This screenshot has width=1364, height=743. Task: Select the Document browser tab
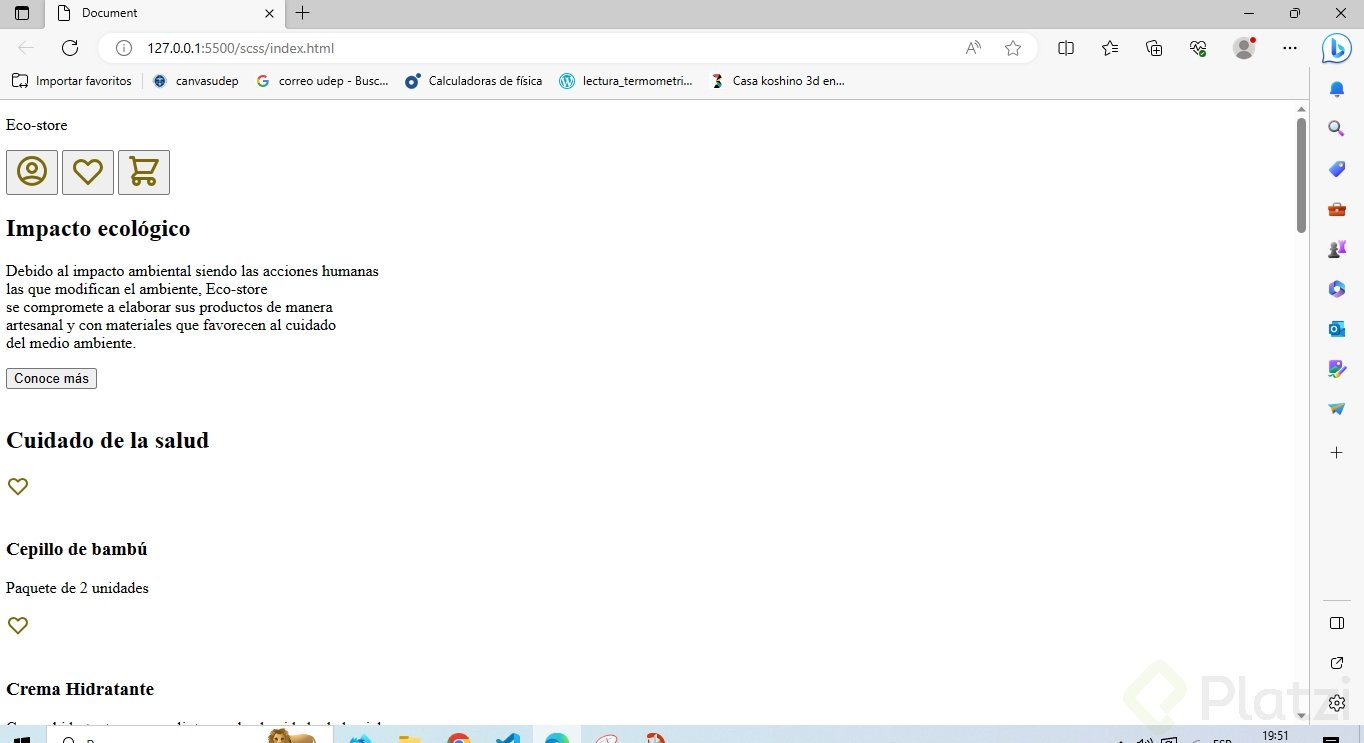coord(167,13)
